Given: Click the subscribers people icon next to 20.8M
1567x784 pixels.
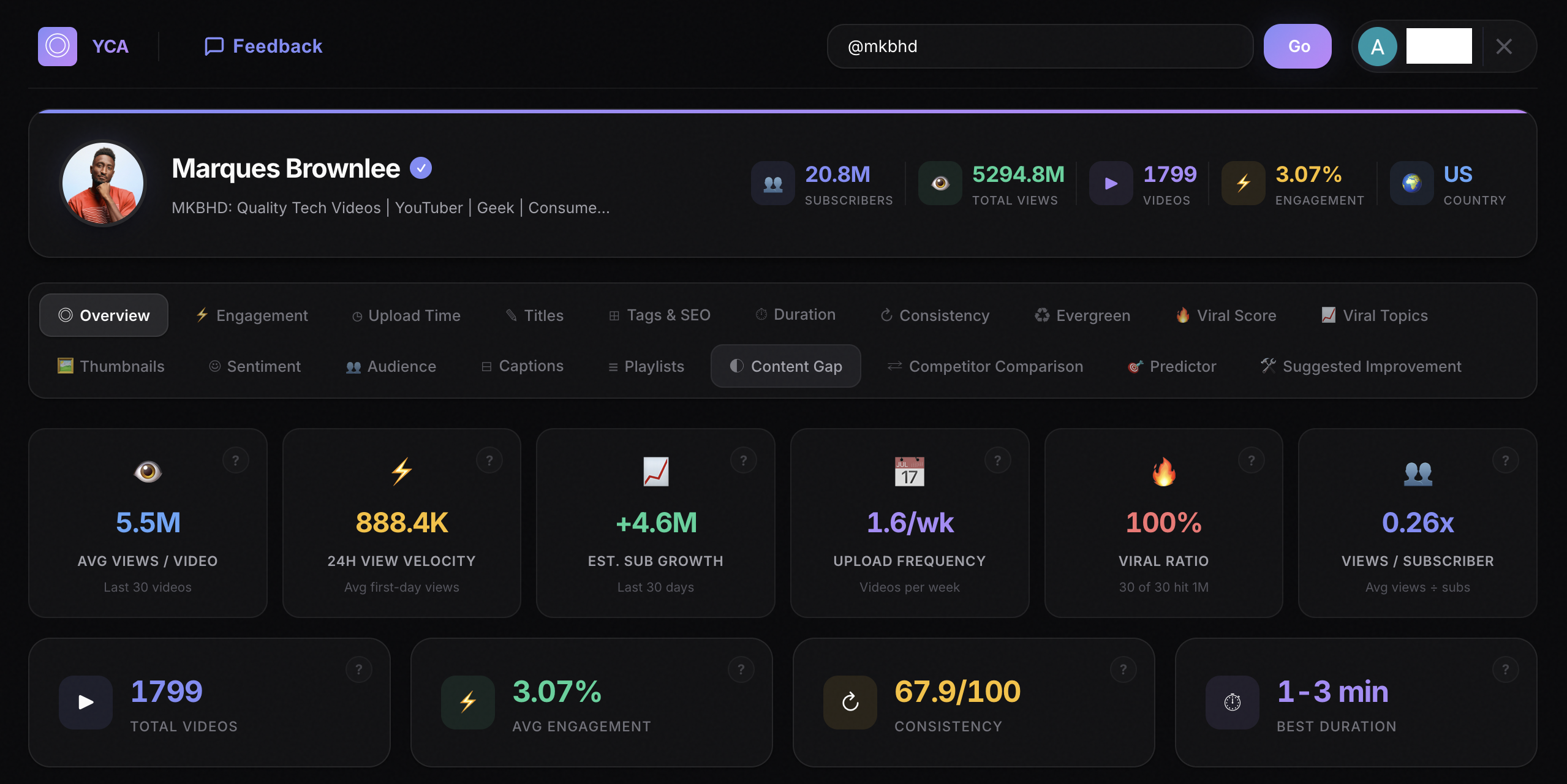Looking at the screenshot, I should pyautogui.click(x=772, y=183).
